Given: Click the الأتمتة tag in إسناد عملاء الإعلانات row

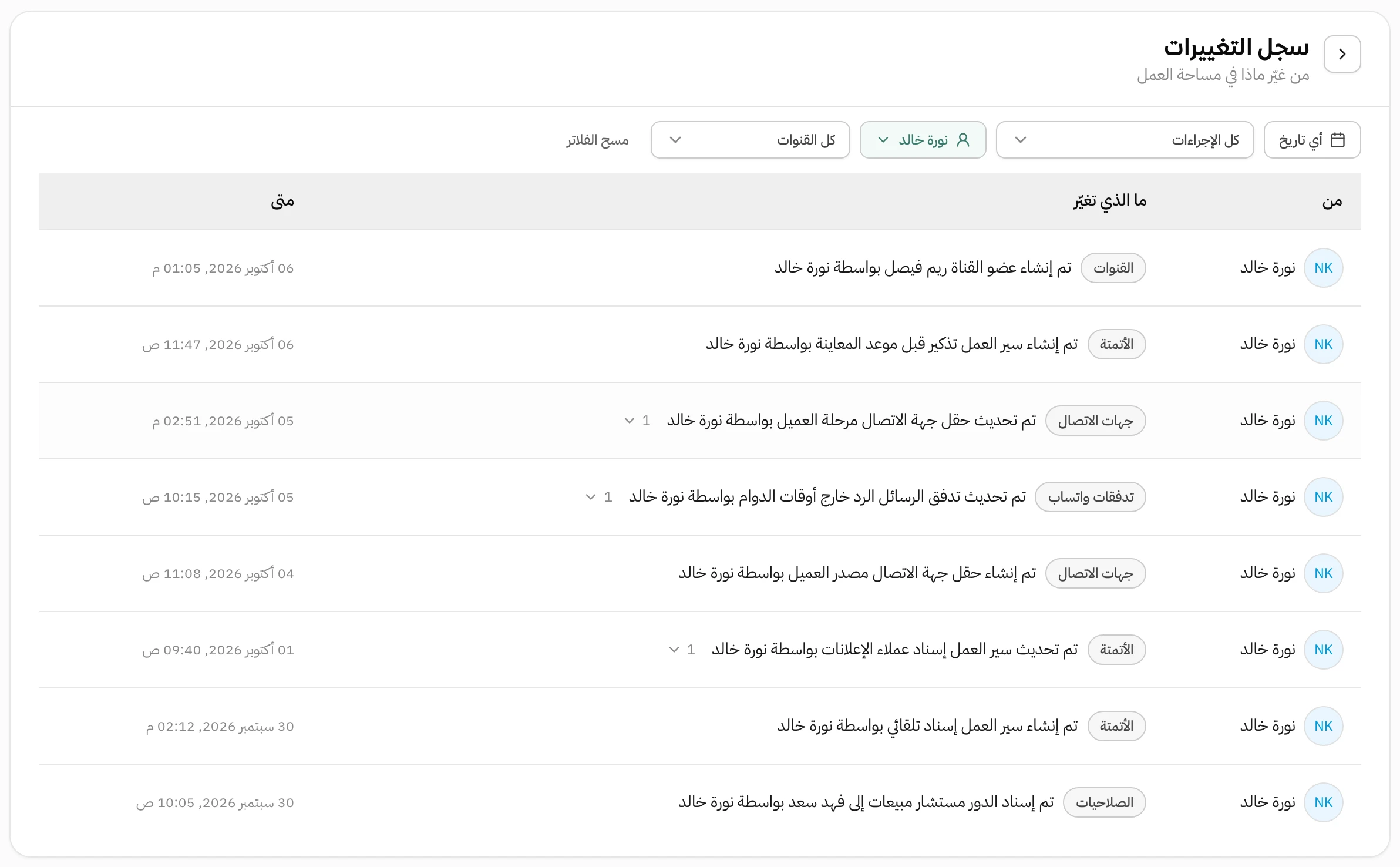Looking at the screenshot, I should click(x=1116, y=650).
